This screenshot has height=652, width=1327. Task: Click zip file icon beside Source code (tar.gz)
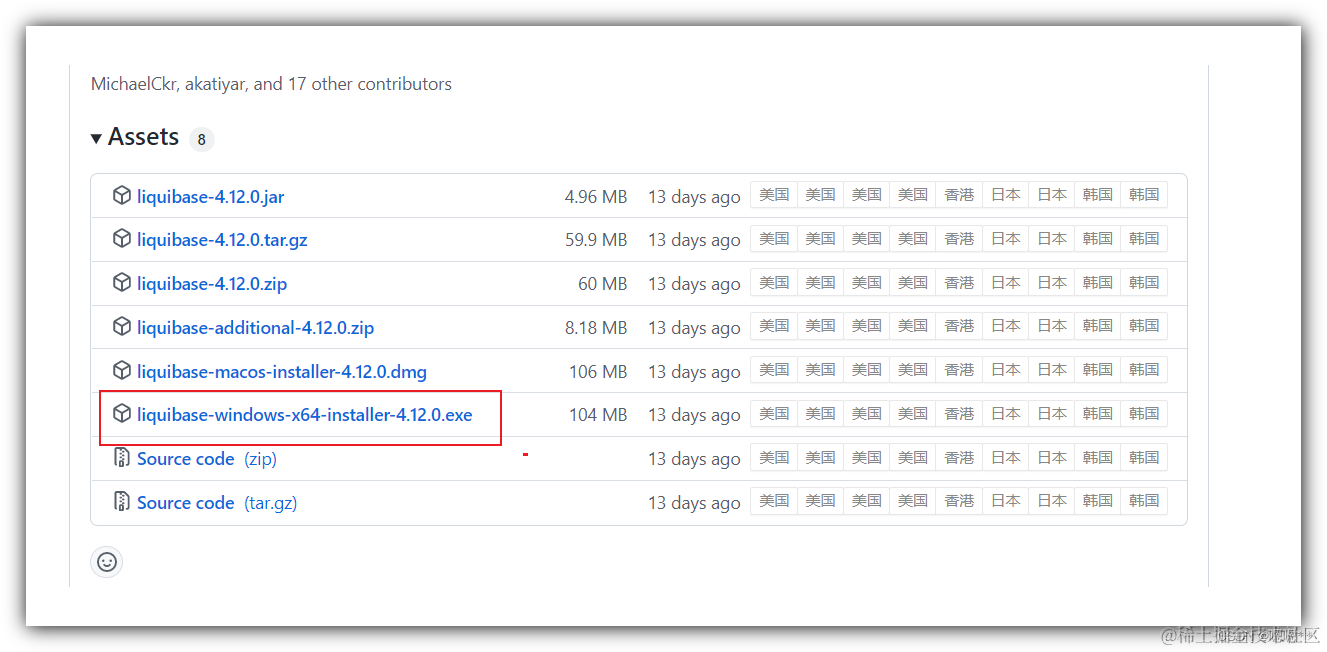pos(122,502)
